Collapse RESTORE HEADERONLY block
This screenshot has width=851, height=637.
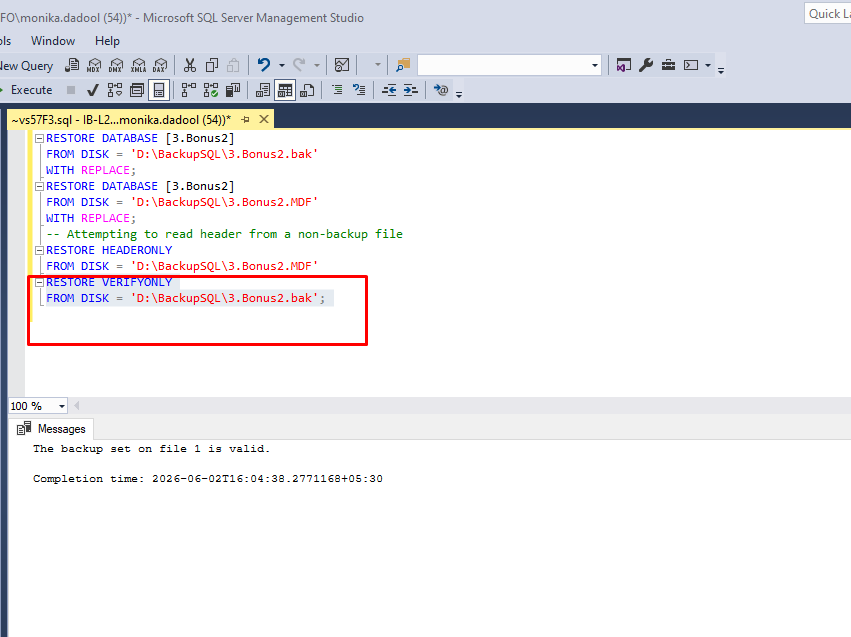click(x=39, y=251)
